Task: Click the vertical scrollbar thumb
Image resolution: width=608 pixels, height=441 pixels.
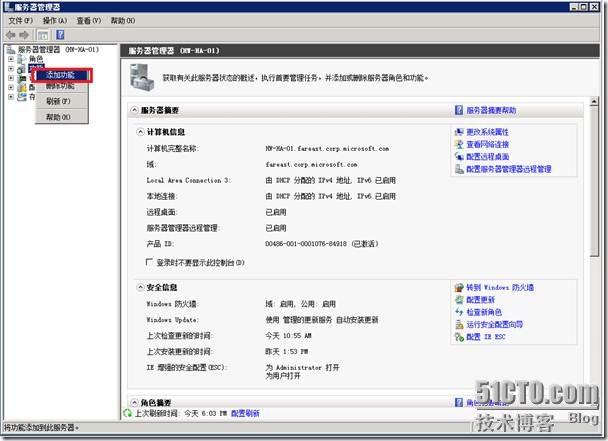Action: tap(594, 182)
